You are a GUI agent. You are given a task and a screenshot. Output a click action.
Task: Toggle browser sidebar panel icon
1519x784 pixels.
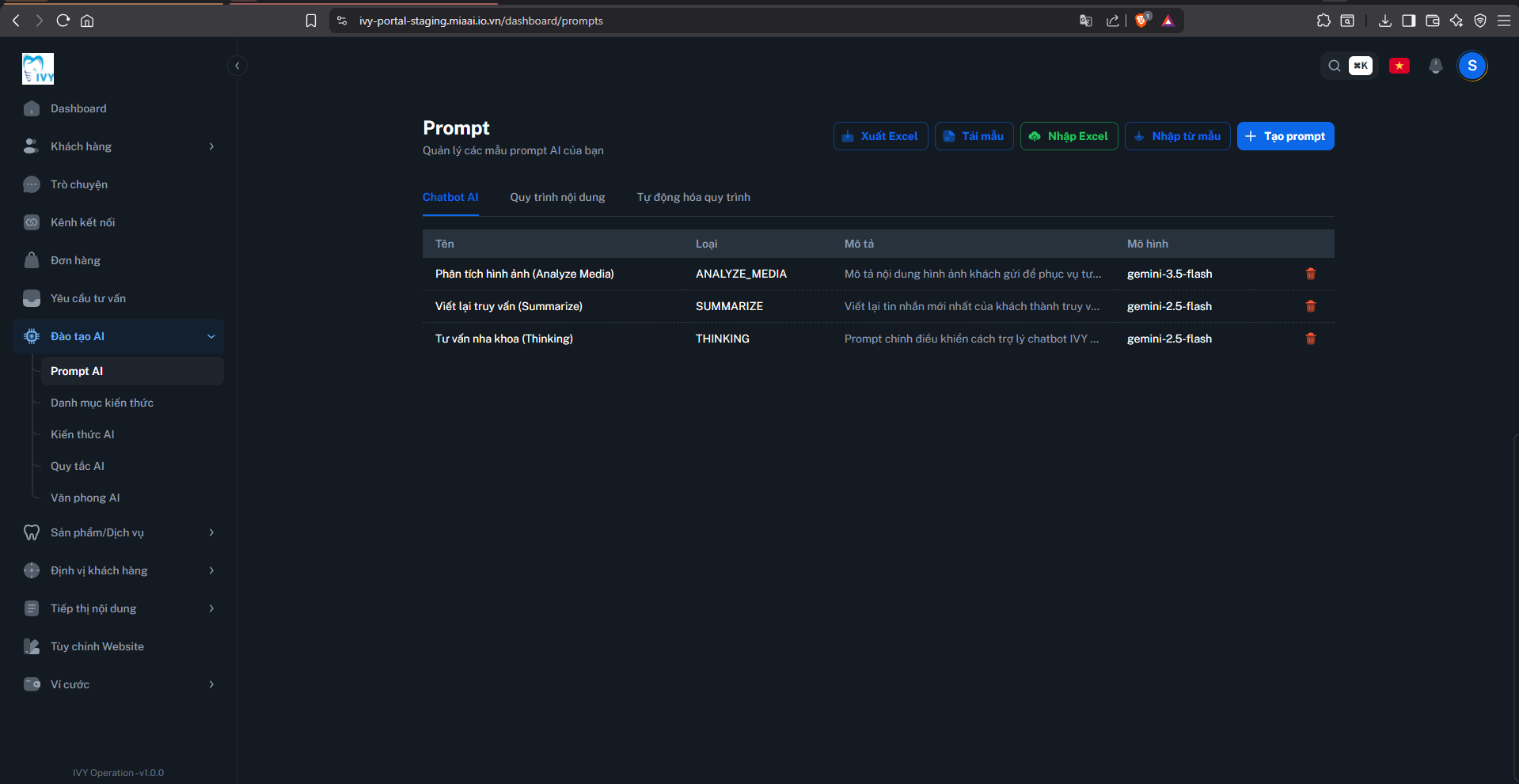point(1409,21)
